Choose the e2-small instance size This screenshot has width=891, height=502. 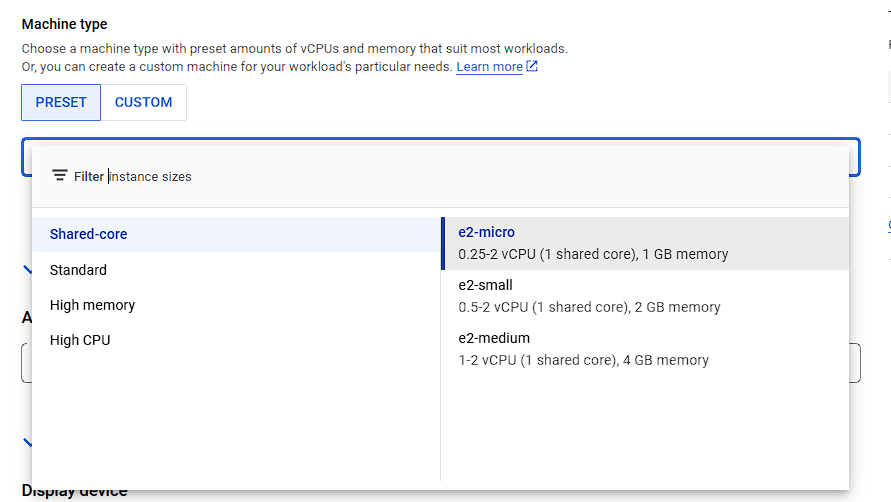pyautogui.click(x=485, y=285)
